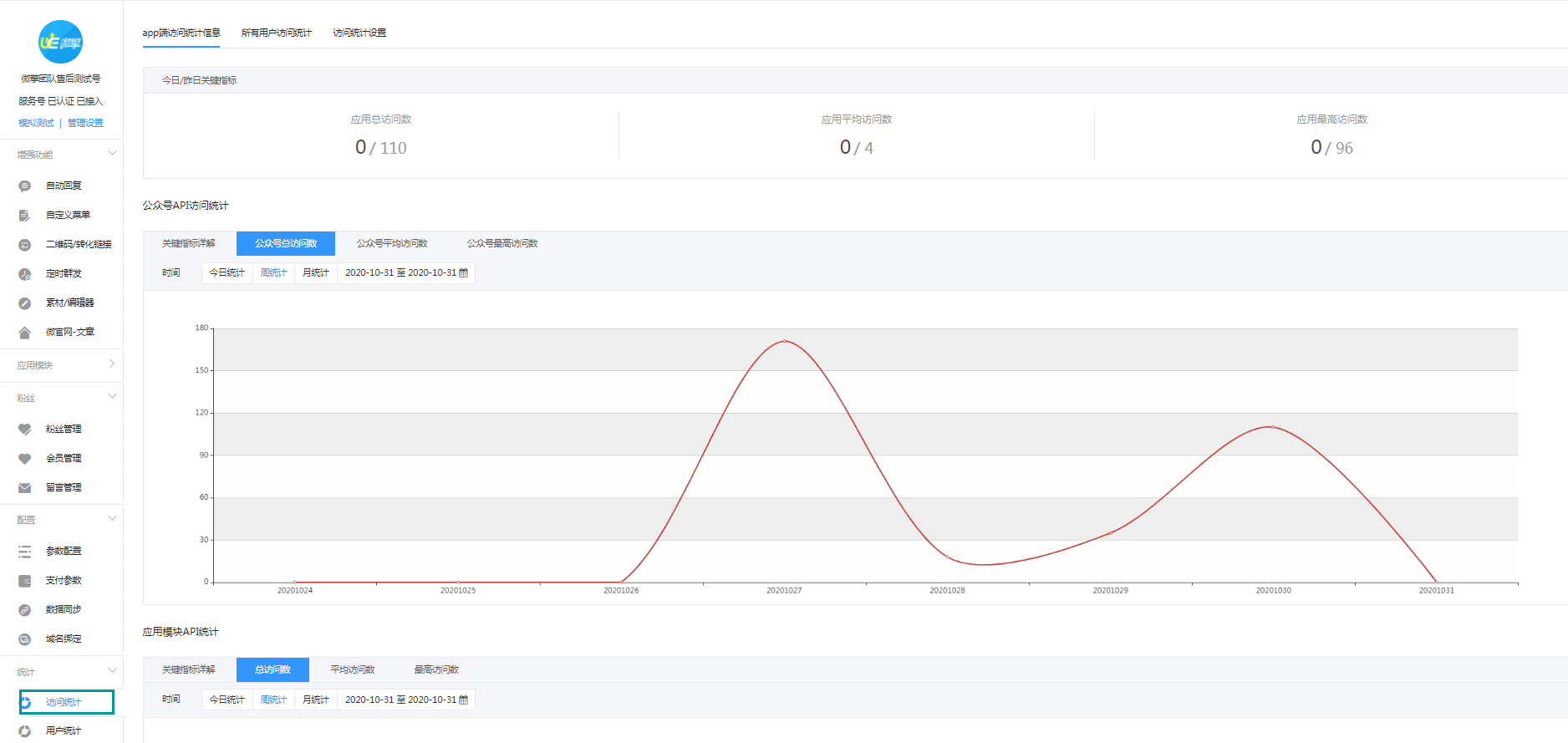The image size is (1568, 743).
Task: Select 今日统计 in the 公众号API time filter
Action: coord(227,273)
